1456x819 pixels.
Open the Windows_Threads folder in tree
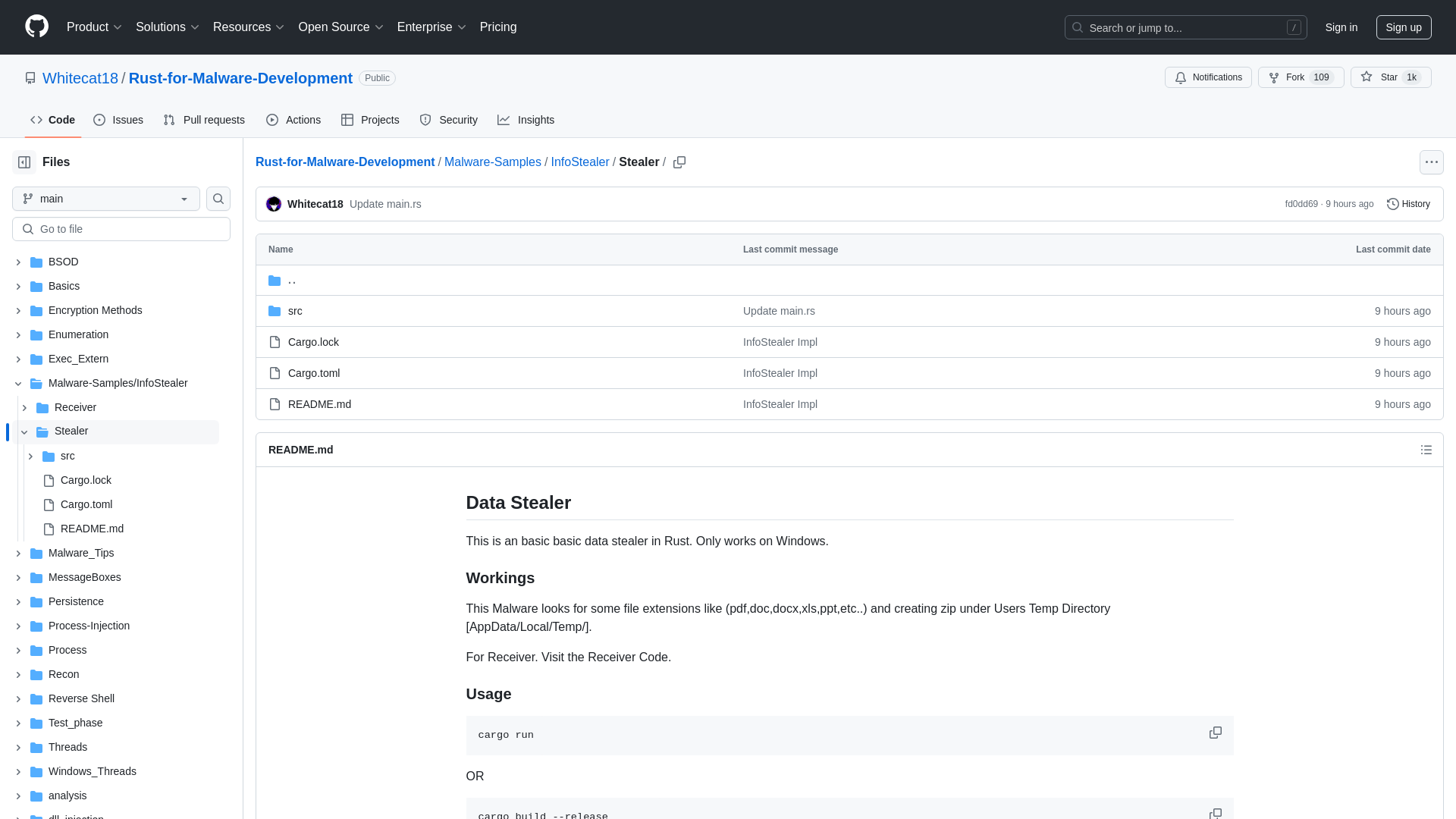point(93,771)
